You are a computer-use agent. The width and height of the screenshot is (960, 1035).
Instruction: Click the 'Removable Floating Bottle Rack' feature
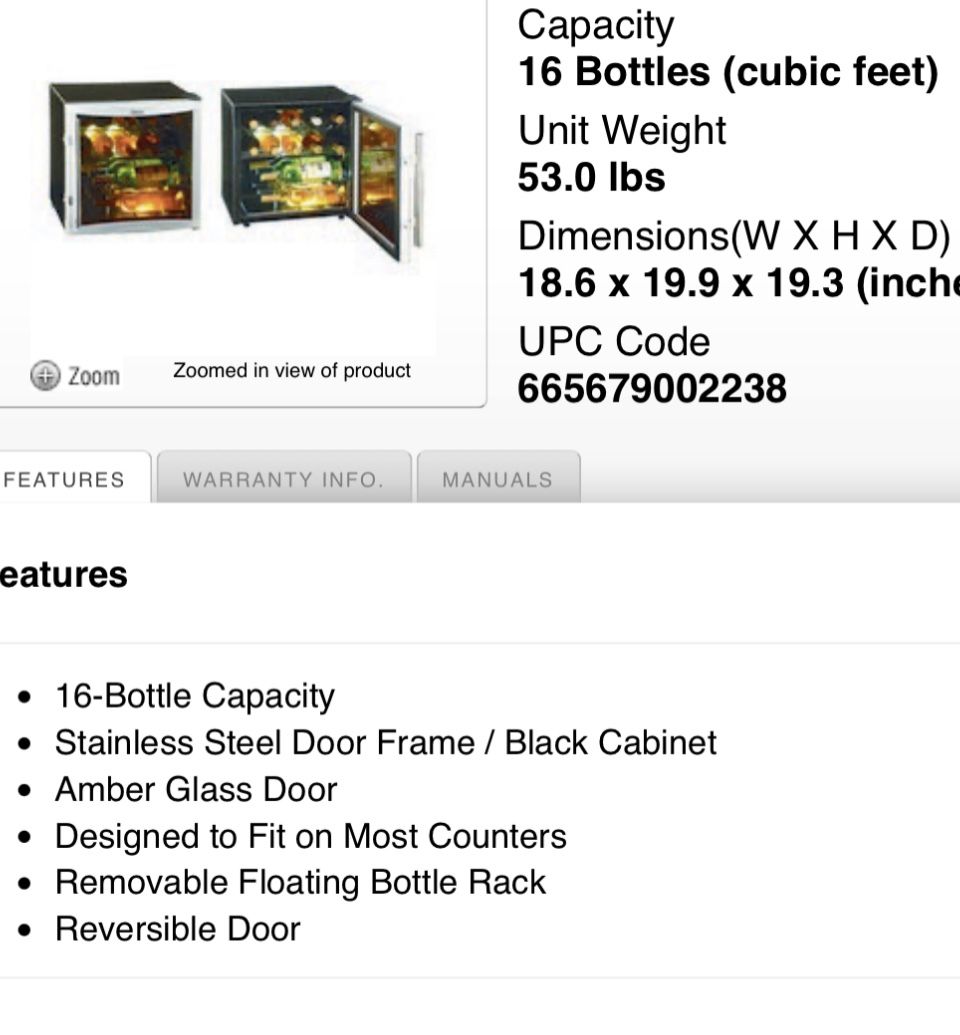click(300, 882)
